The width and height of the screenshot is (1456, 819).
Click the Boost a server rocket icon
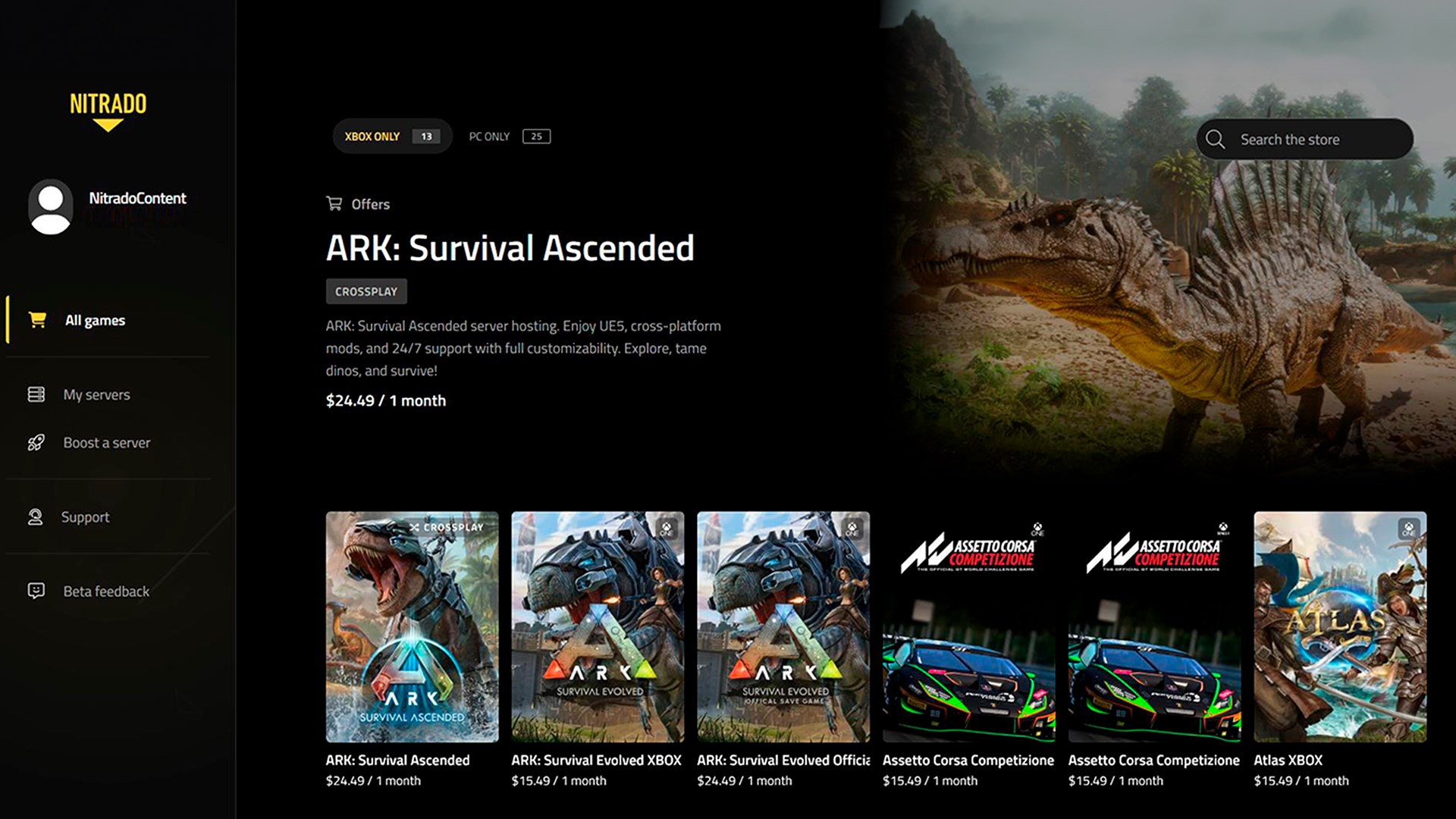click(36, 442)
